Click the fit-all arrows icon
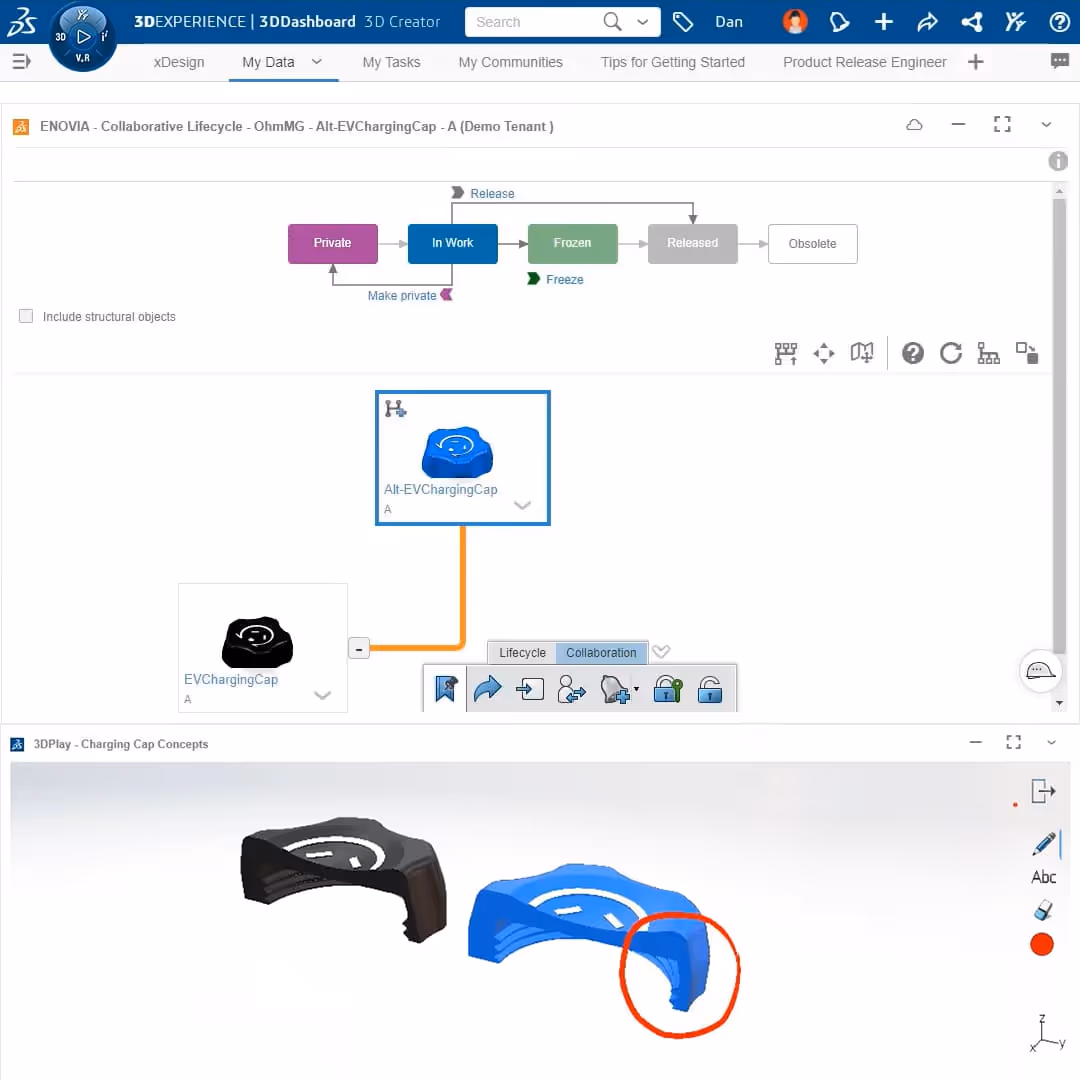The height and width of the screenshot is (1080, 1080). [x=824, y=353]
